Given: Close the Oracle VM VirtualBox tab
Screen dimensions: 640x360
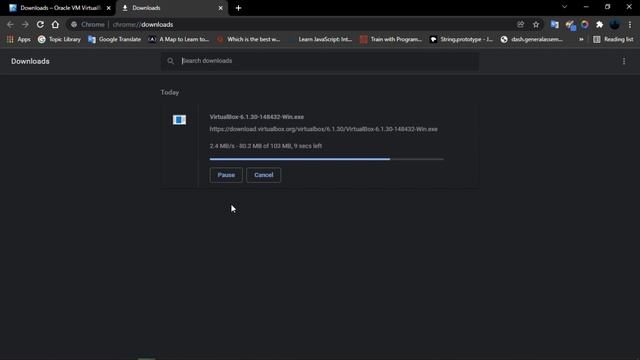Looking at the screenshot, I should 109,8.
